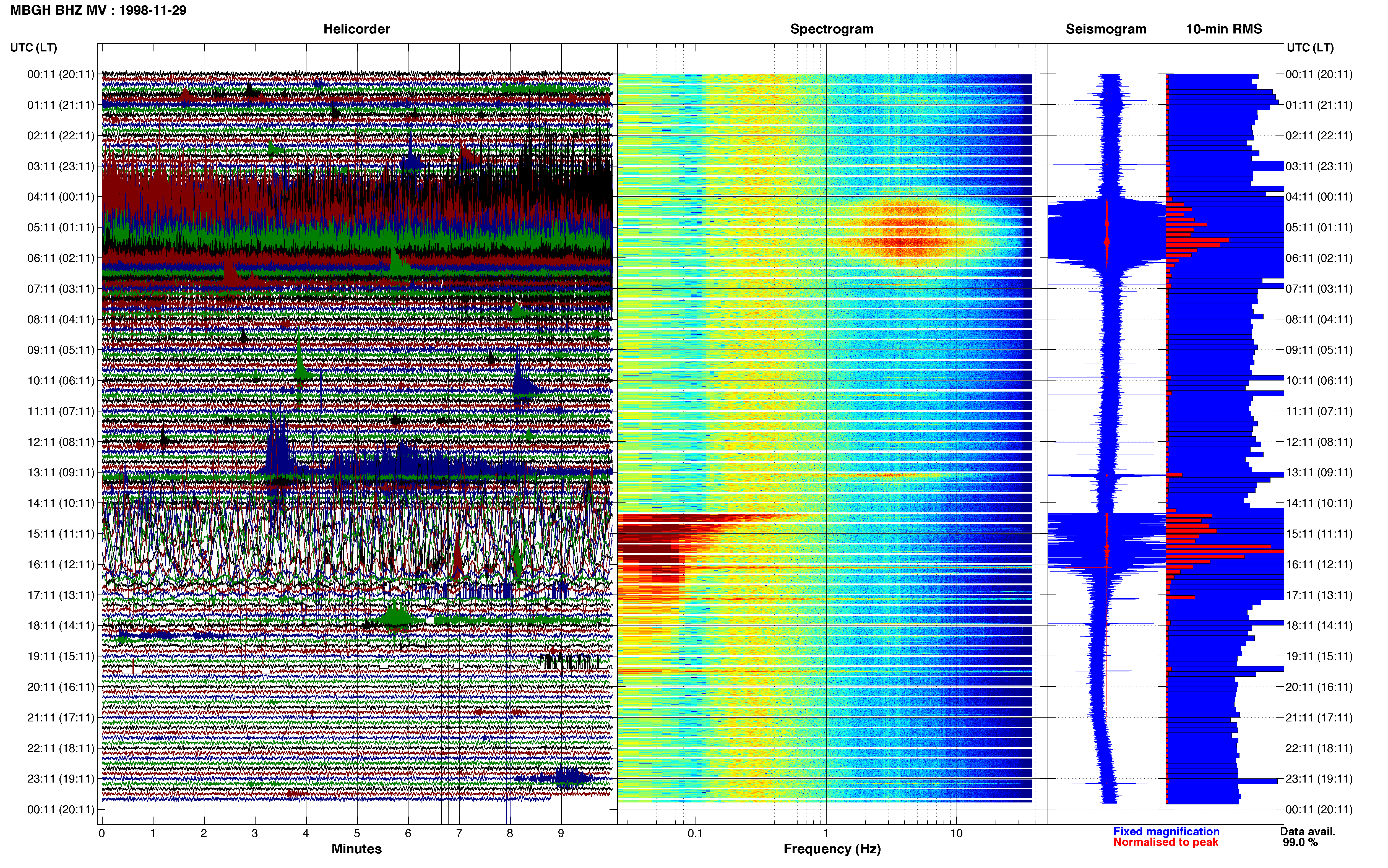Click the Fixed magnification legend text
This screenshot has height=868, width=1388.
(x=1166, y=831)
